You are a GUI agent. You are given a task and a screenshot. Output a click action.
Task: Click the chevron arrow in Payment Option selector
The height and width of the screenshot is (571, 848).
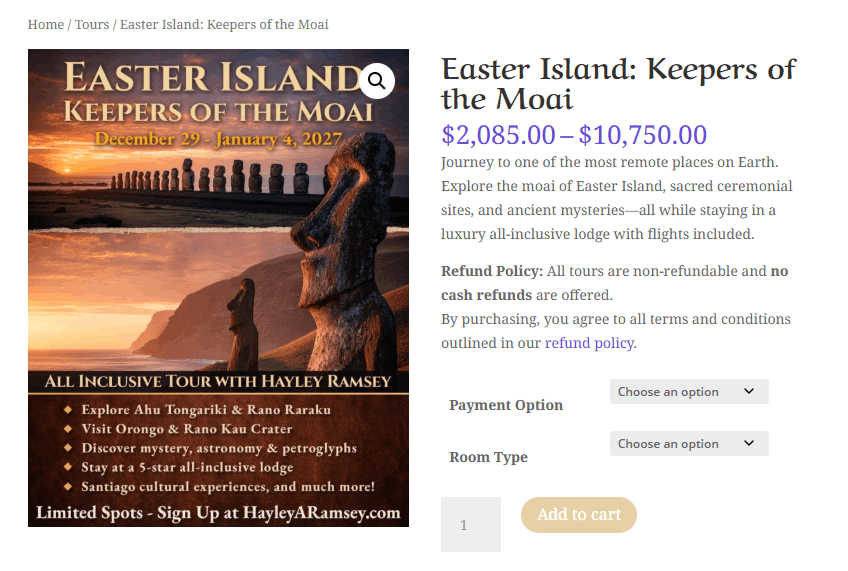tap(749, 392)
